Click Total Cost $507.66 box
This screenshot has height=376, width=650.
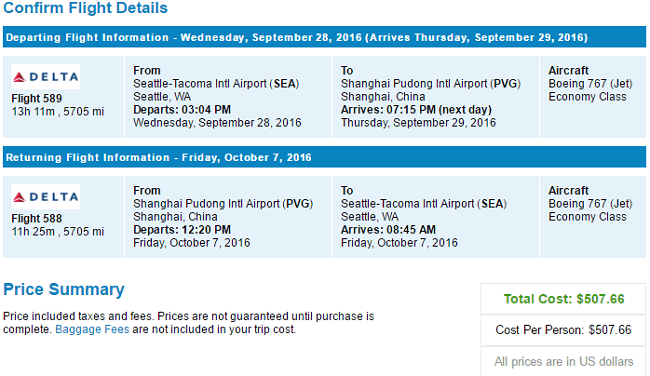[x=563, y=299]
